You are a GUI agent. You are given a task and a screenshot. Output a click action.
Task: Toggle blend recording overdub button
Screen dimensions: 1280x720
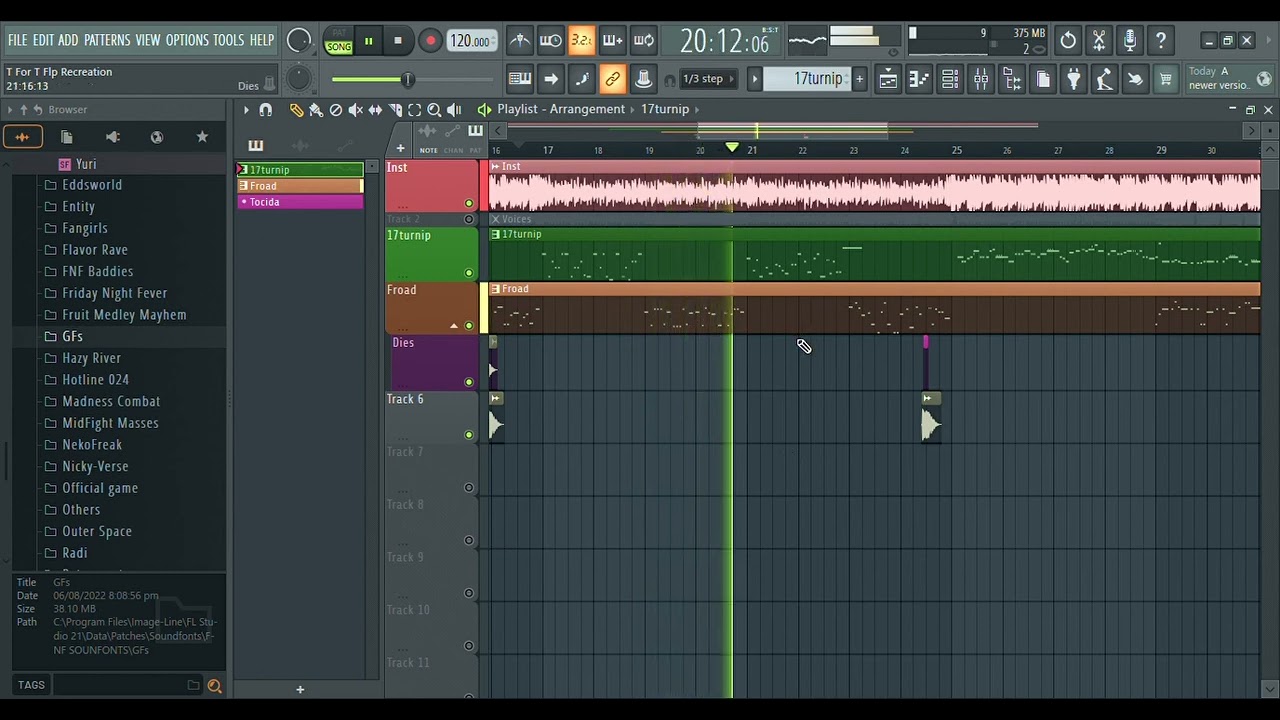click(x=613, y=41)
